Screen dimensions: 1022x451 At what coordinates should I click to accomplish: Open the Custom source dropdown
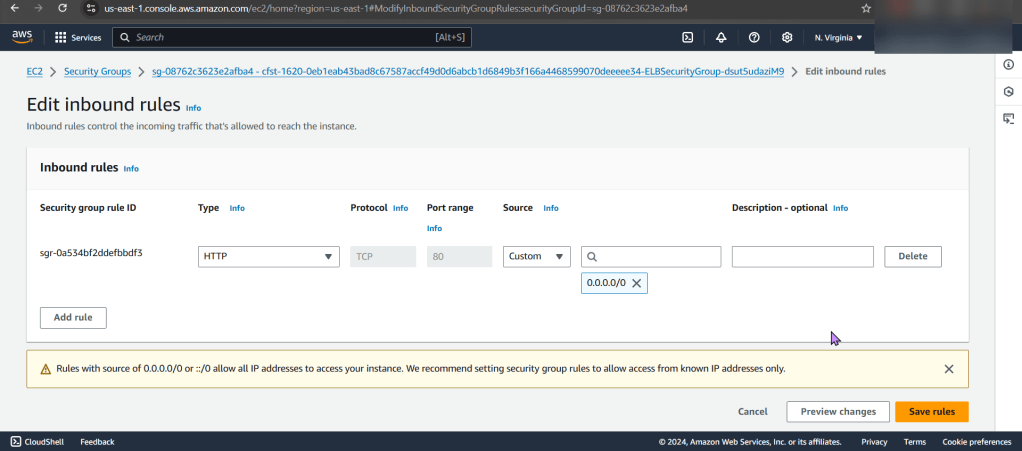pos(536,257)
